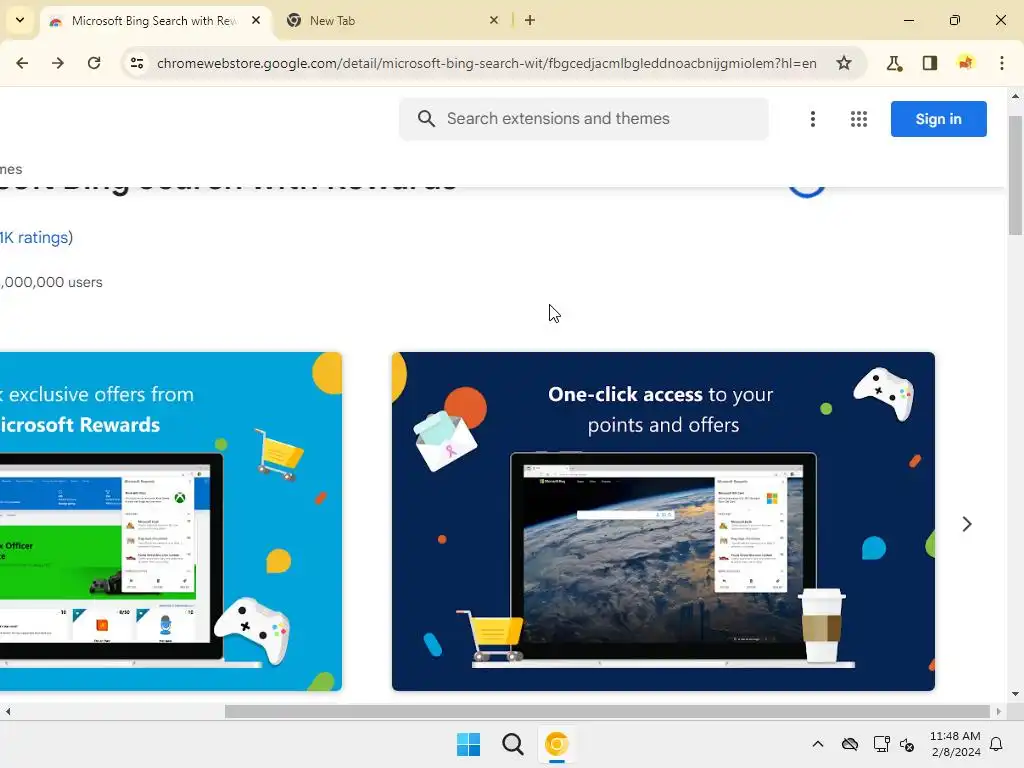This screenshot has width=1024, height=768.
Task: Click the vertical scrollbar thumb
Action: [1015, 175]
